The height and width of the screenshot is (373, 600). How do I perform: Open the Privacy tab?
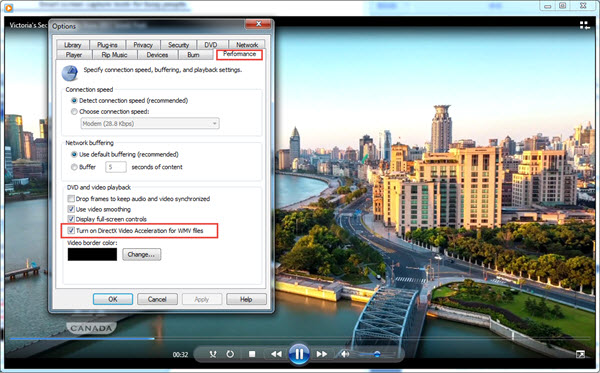(143, 45)
